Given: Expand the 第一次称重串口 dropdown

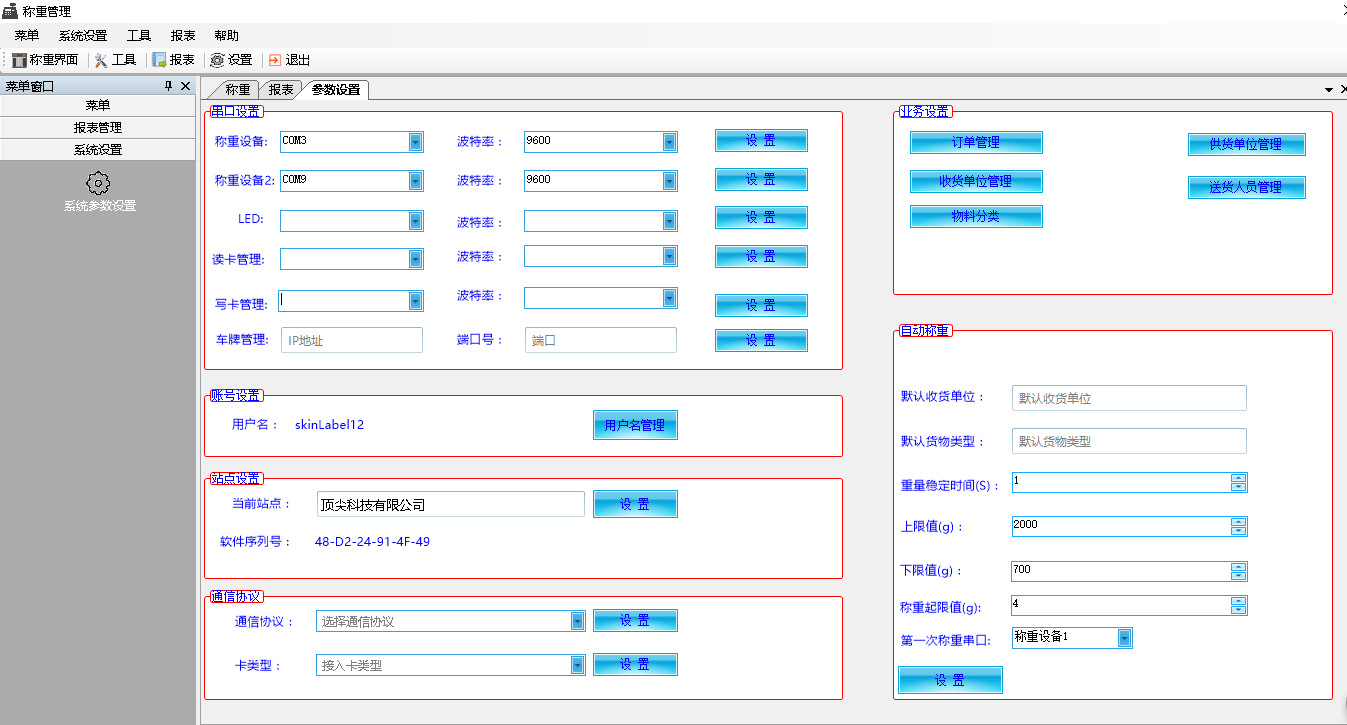Looking at the screenshot, I should (1124, 637).
